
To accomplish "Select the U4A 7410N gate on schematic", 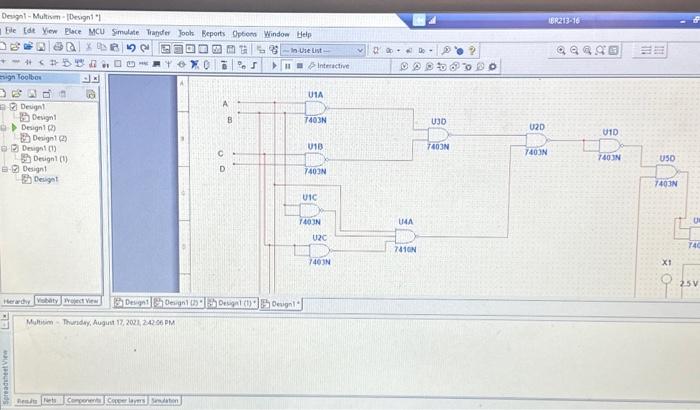I will pyautogui.click(x=405, y=236).
